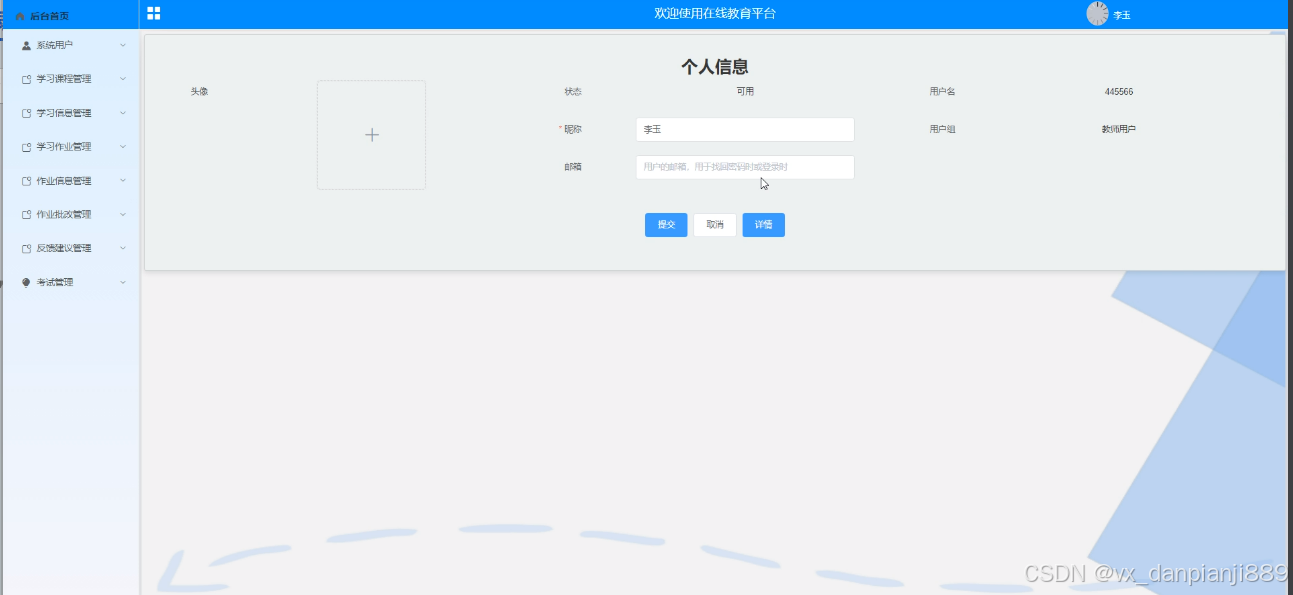Toggle the grid menu icon in header

point(153,13)
